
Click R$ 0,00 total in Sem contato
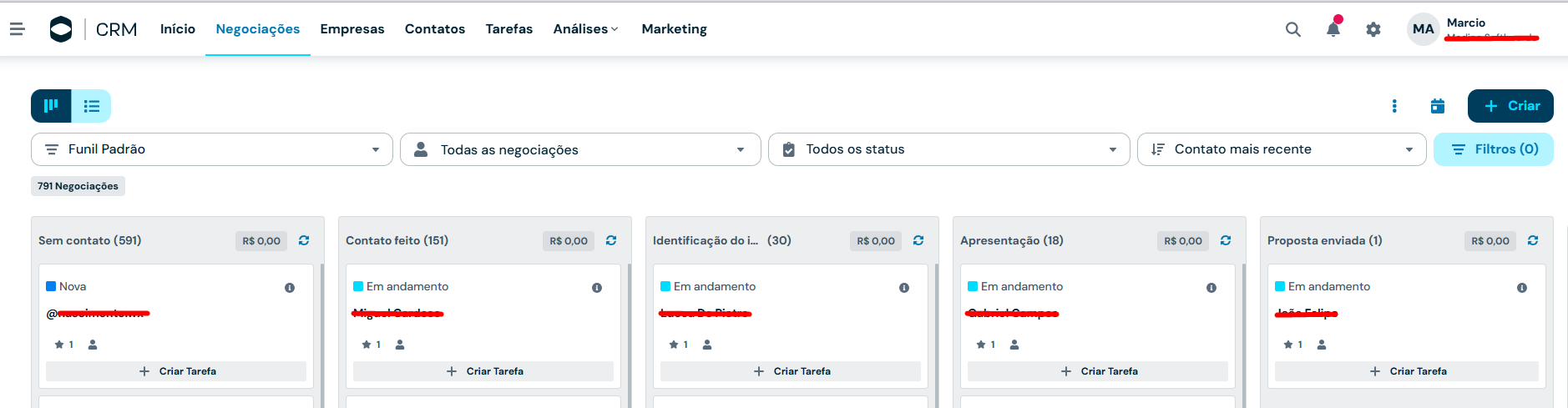point(261,241)
